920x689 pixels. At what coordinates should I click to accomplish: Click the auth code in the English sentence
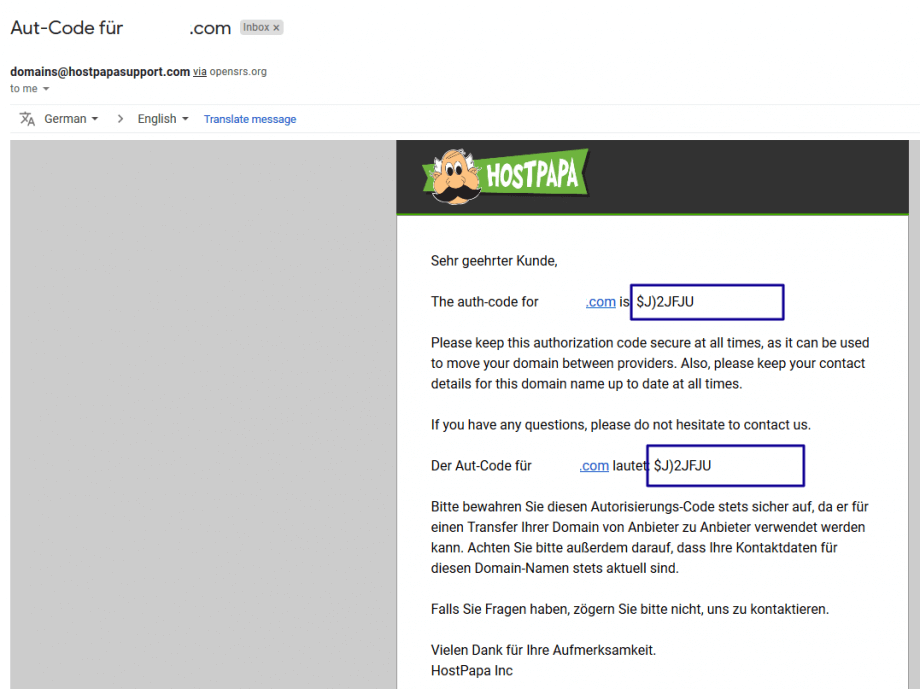pyautogui.click(x=665, y=302)
